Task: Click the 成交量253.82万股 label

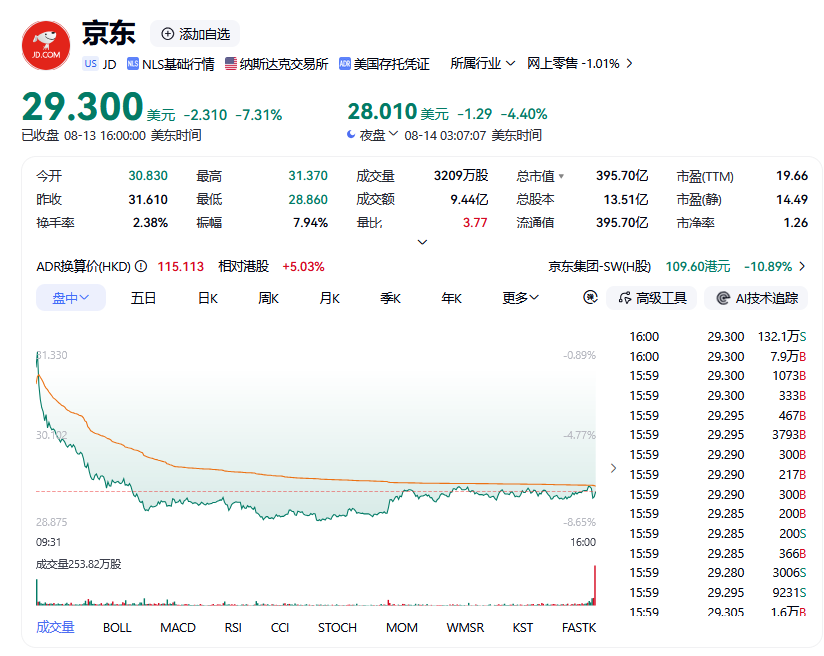Action: 78,564
